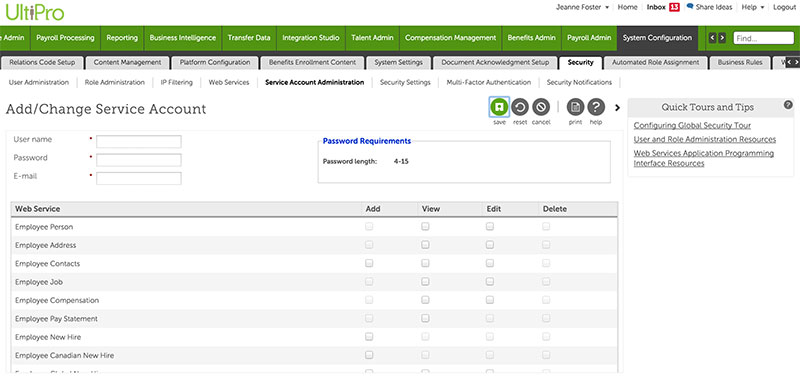Open Role Administration sub-tab
The image size is (800, 378).
[x=115, y=82]
